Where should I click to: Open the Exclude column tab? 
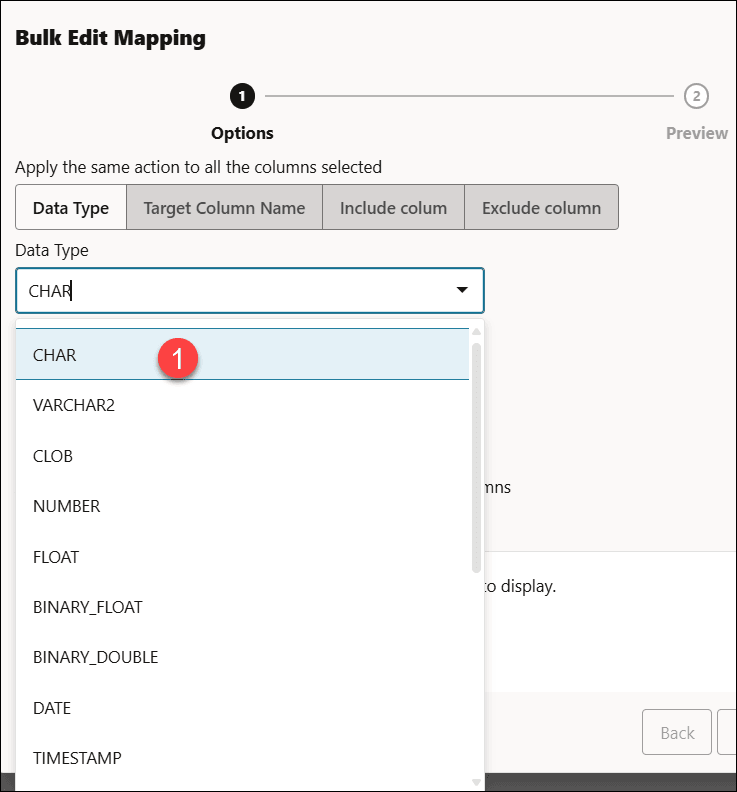541,208
